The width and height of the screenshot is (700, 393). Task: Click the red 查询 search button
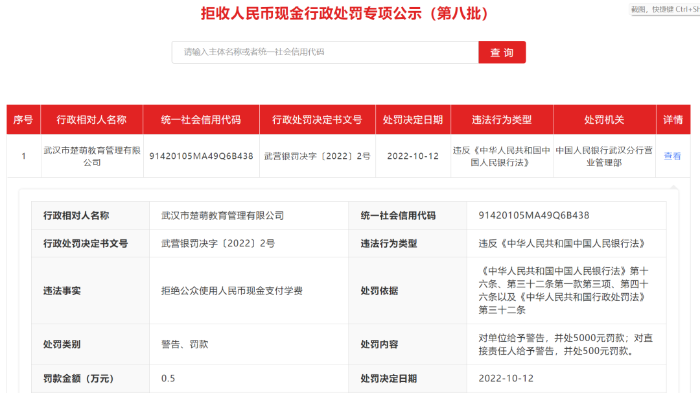click(502, 52)
